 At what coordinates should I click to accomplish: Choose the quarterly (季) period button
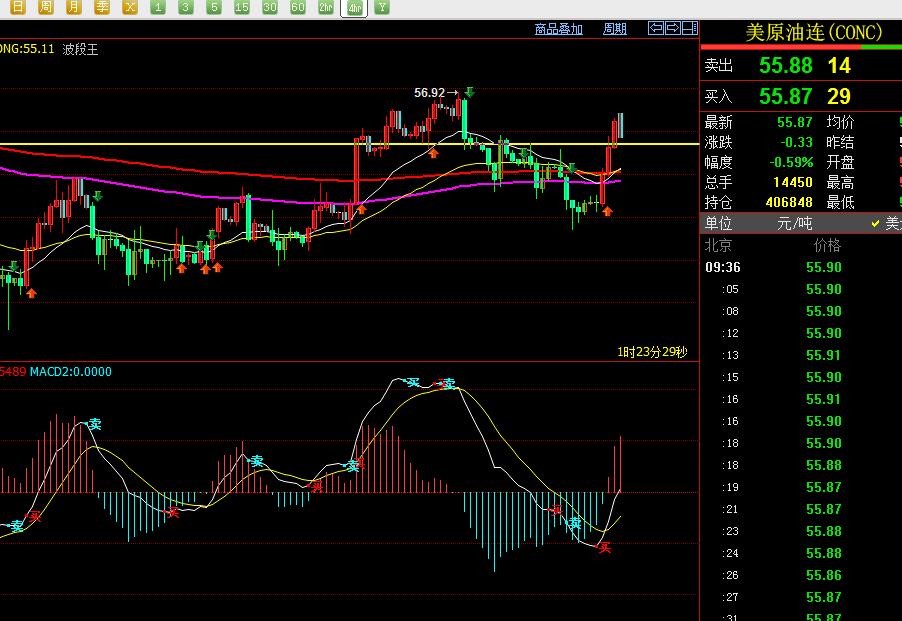click(x=102, y=7)
